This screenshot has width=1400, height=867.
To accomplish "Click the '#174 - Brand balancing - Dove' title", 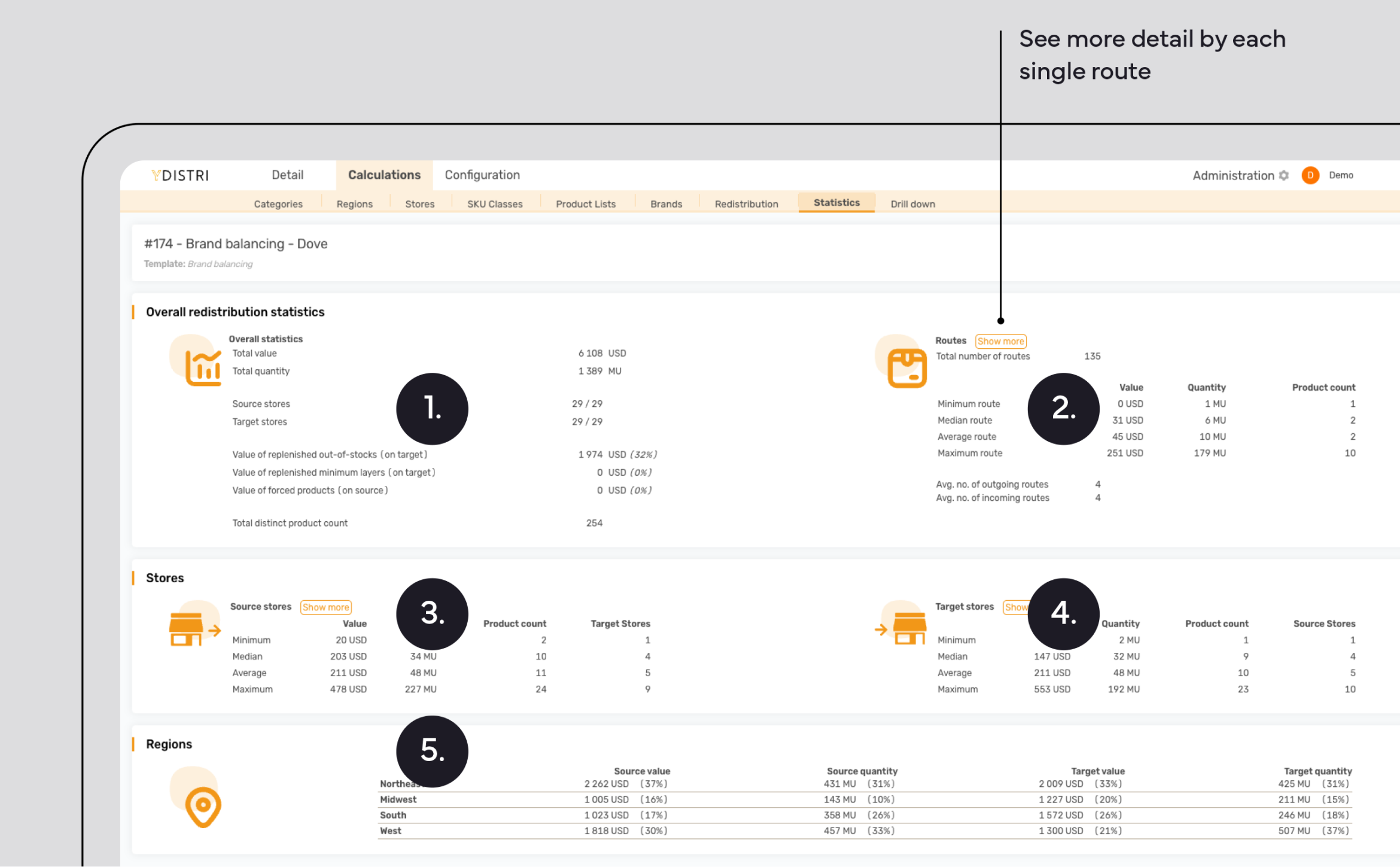I will point(236,244).
